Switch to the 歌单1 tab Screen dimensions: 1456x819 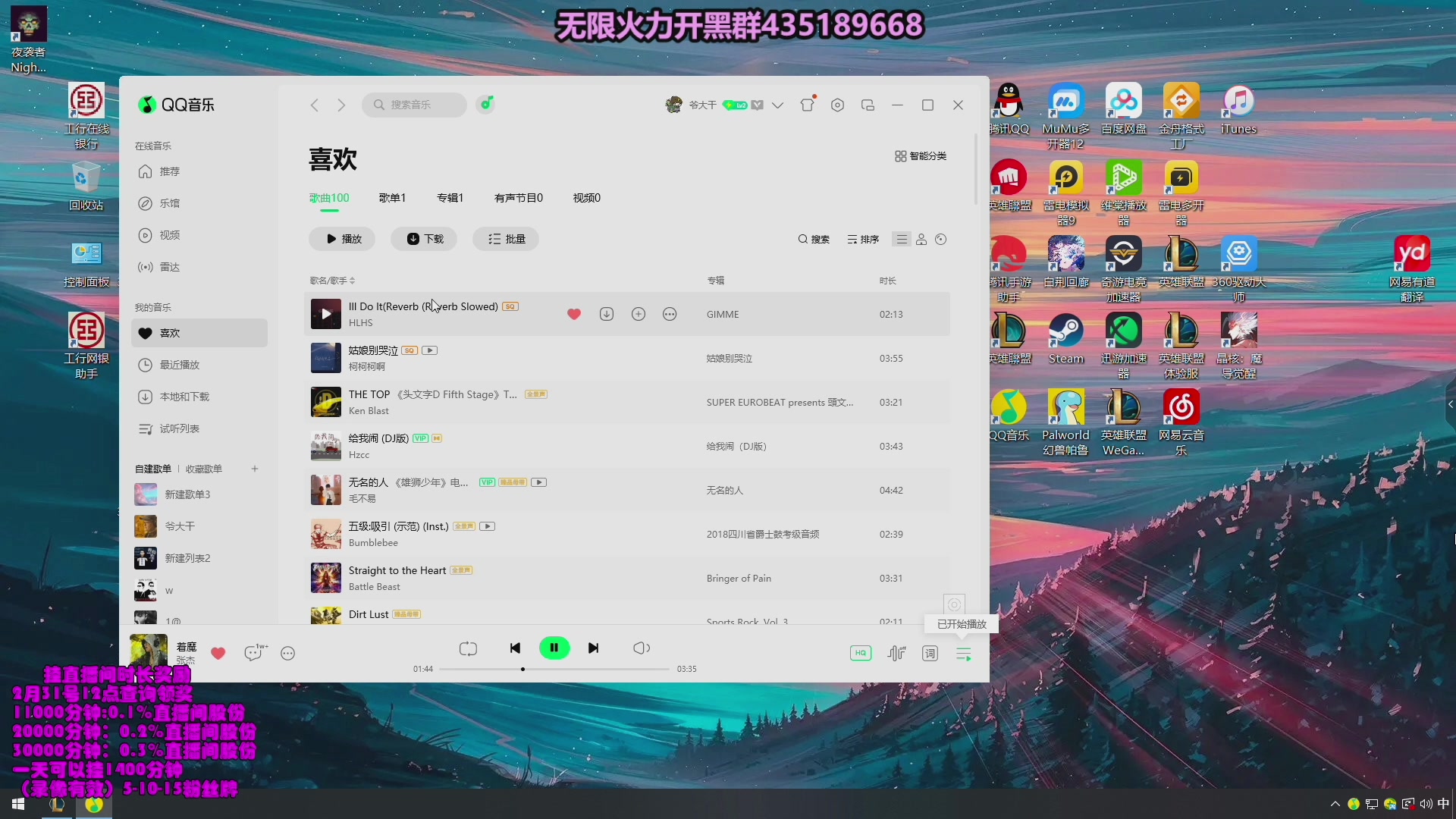click(392, 198)
